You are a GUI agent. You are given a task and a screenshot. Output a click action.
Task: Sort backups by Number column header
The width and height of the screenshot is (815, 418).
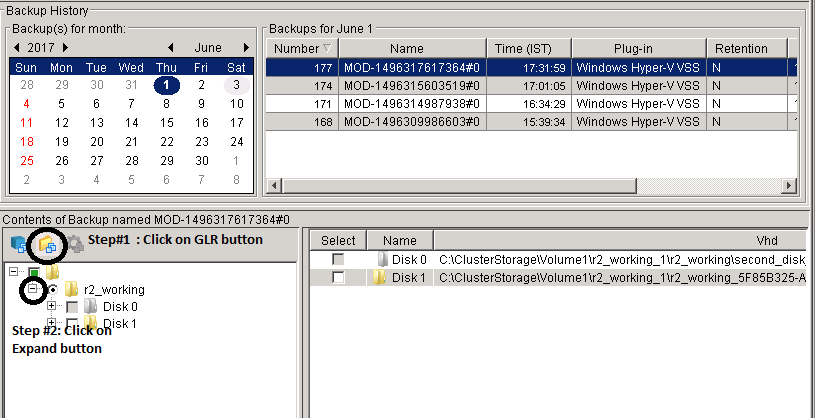[302, 48]
